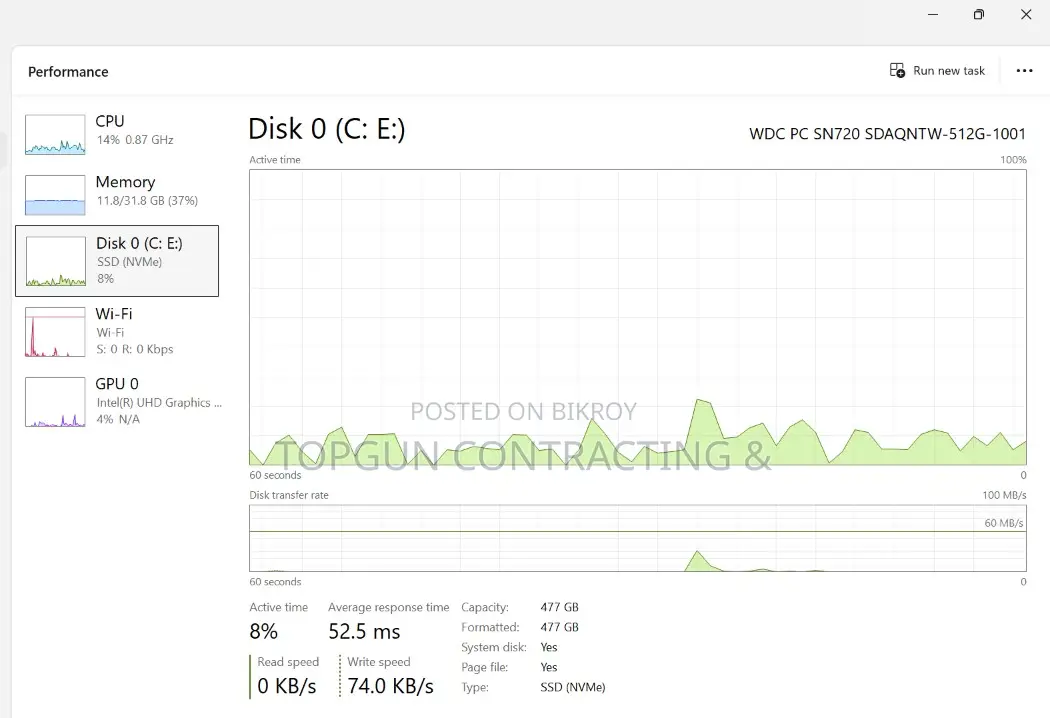Click the 100 MB/s scale label
This screenshot has width=1050, height=718.
tap(1004, 496)
